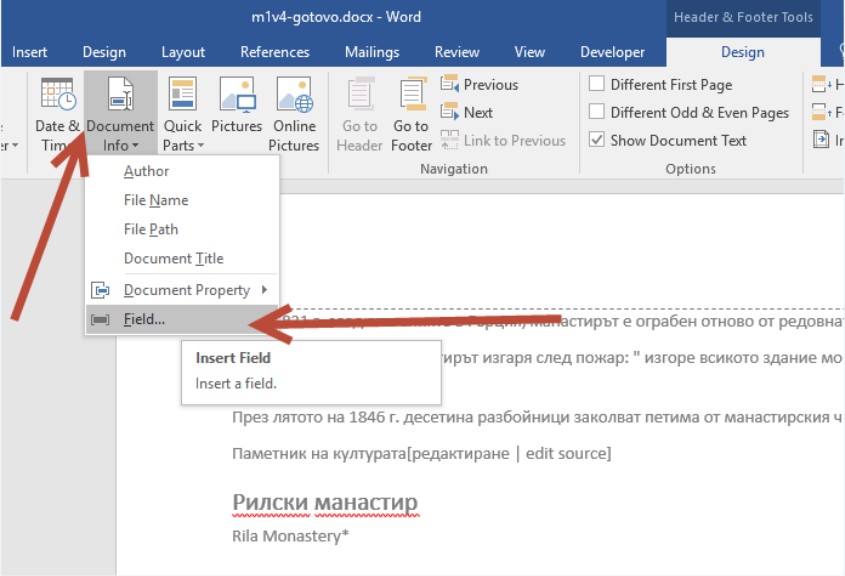
Task: Open the Mailings ribbon tab
Action: tap(372, 52)
